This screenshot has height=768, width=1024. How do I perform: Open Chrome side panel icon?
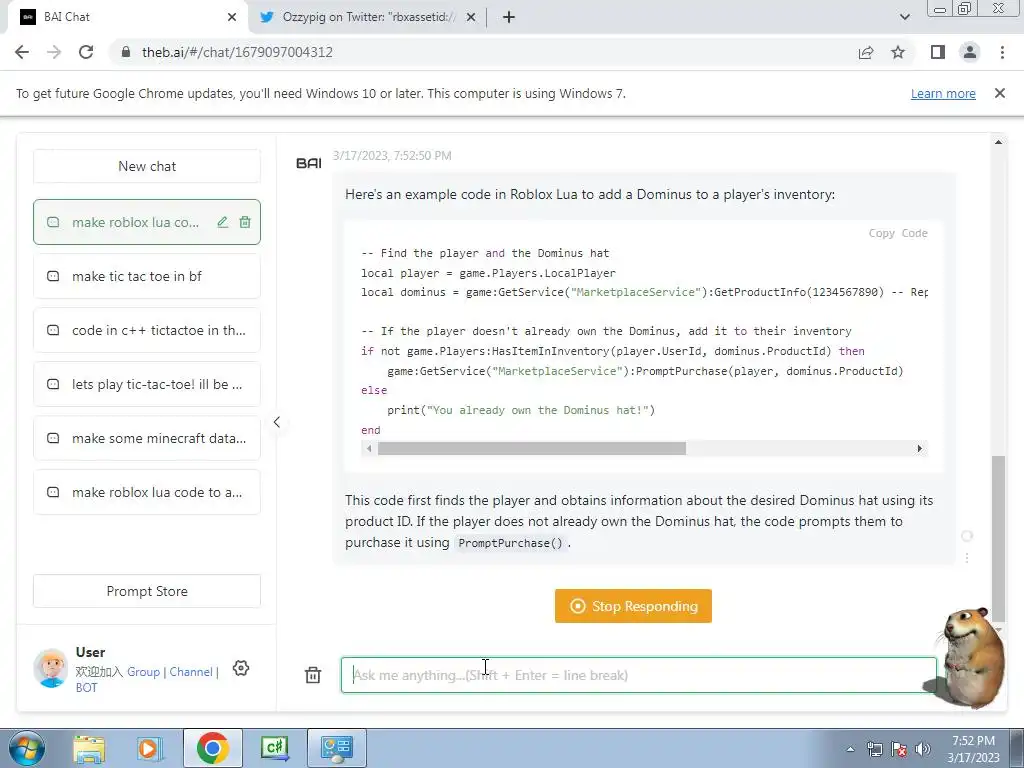click(x=938, y=52)
